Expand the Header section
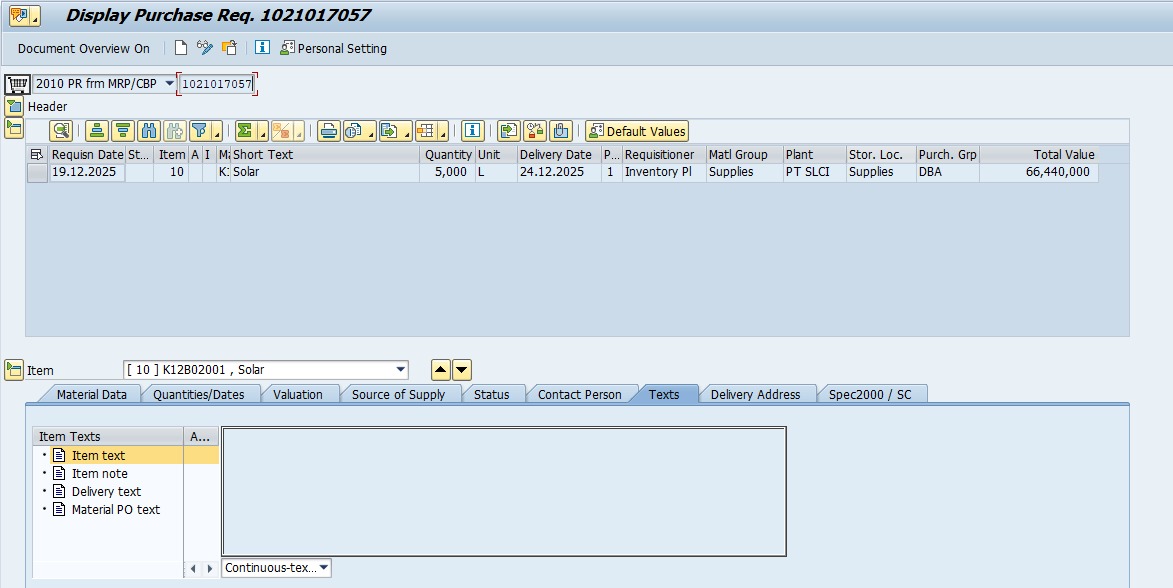Viewport: 1173px width, 588px height. pyautogui.click(x=13, y=106)
